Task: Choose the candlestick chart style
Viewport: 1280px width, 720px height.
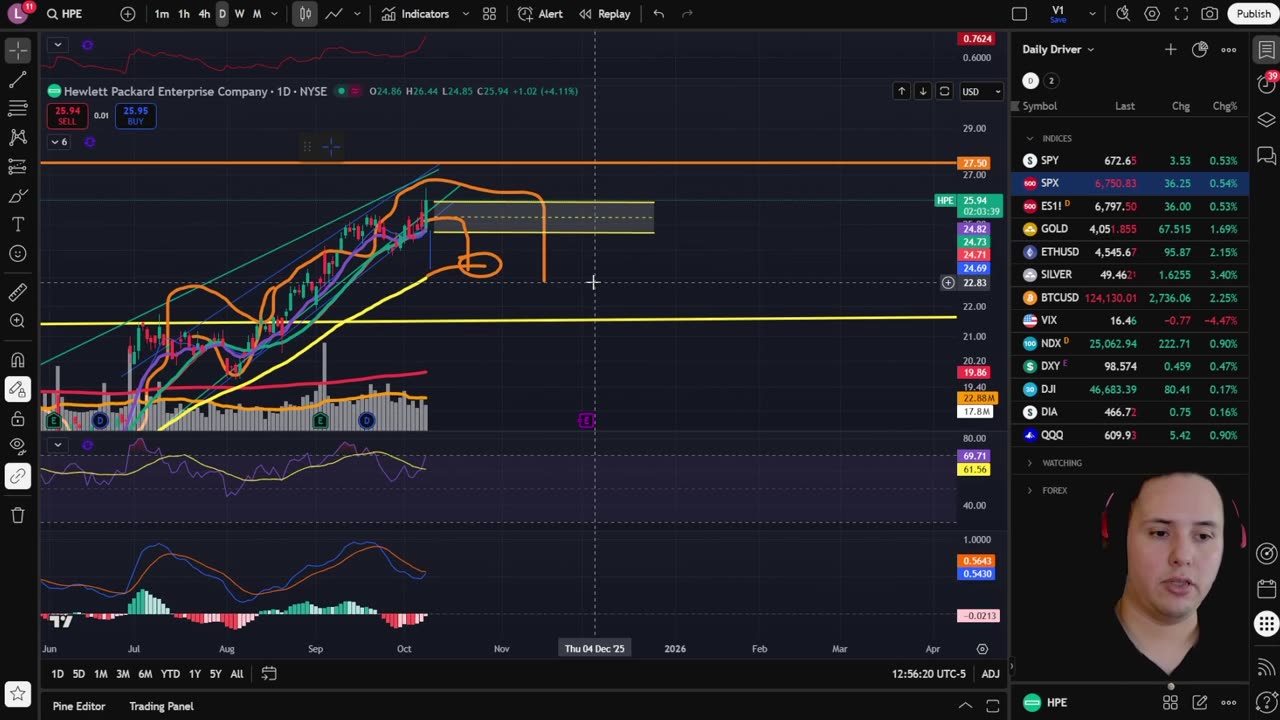Action: [x=305, y=14]
